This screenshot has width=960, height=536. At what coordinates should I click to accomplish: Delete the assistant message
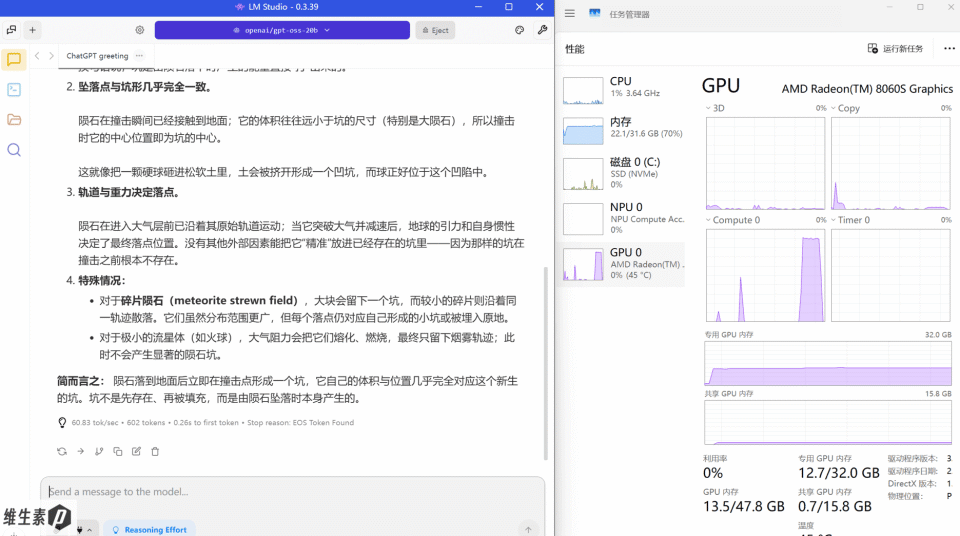pos(155,451)
